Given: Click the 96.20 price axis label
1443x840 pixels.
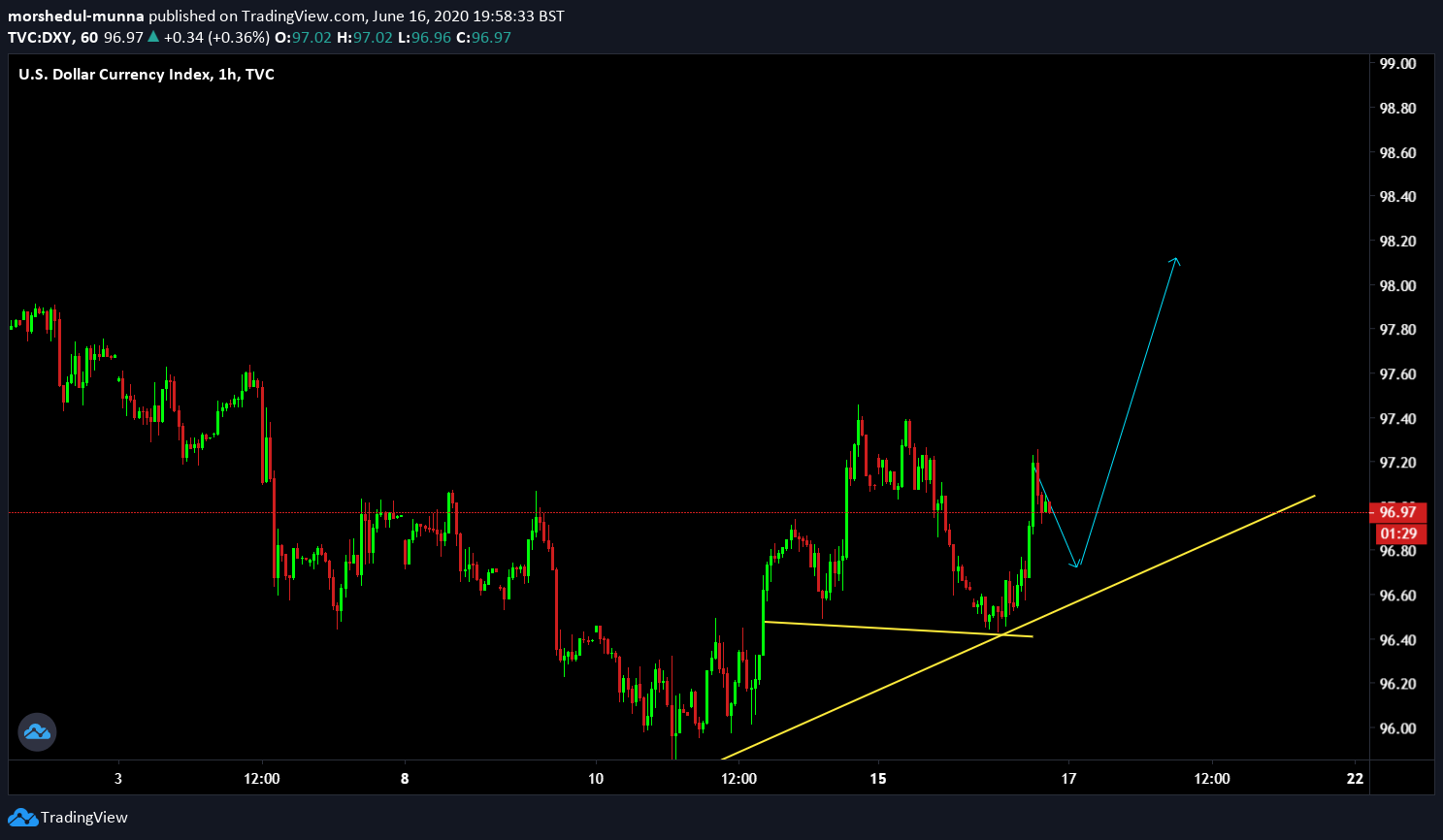Looking at the screenshot, I should [x=1397, y=684].
